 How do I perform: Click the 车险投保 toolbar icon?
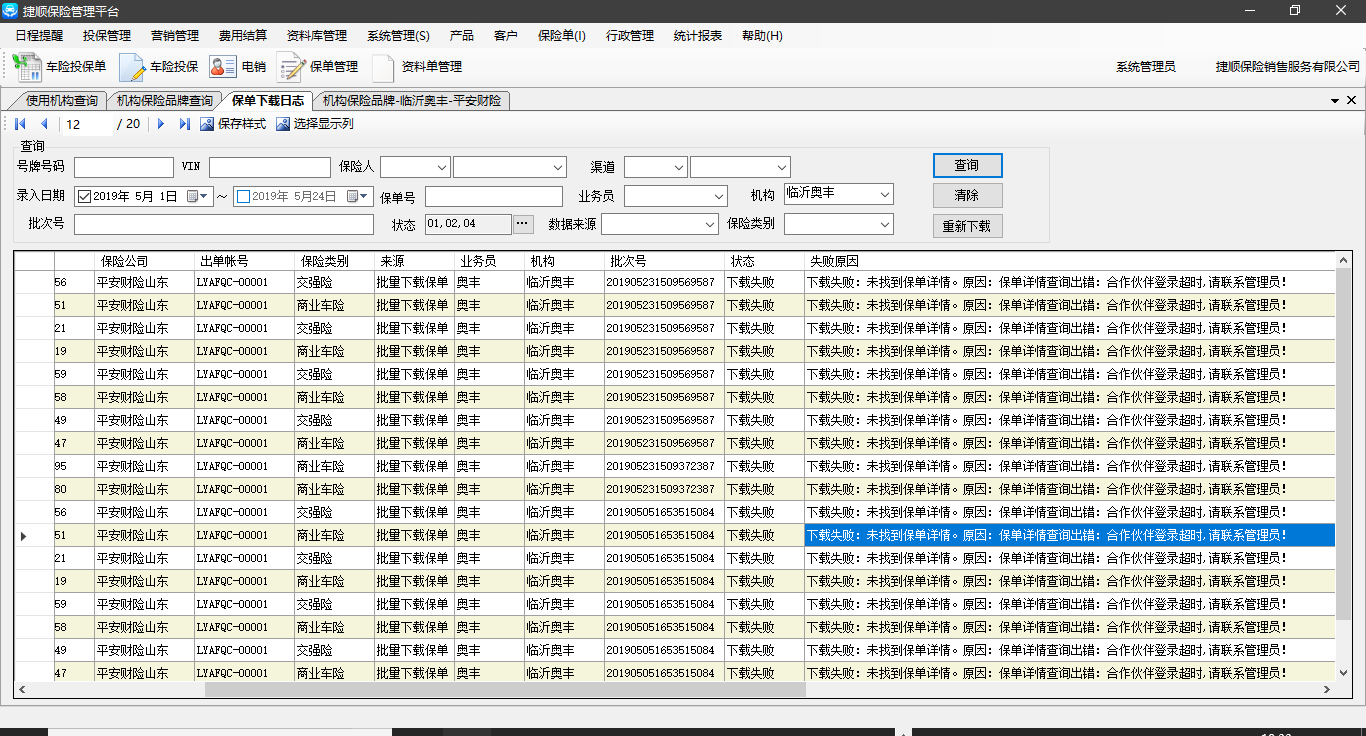[x=132, y=67]
